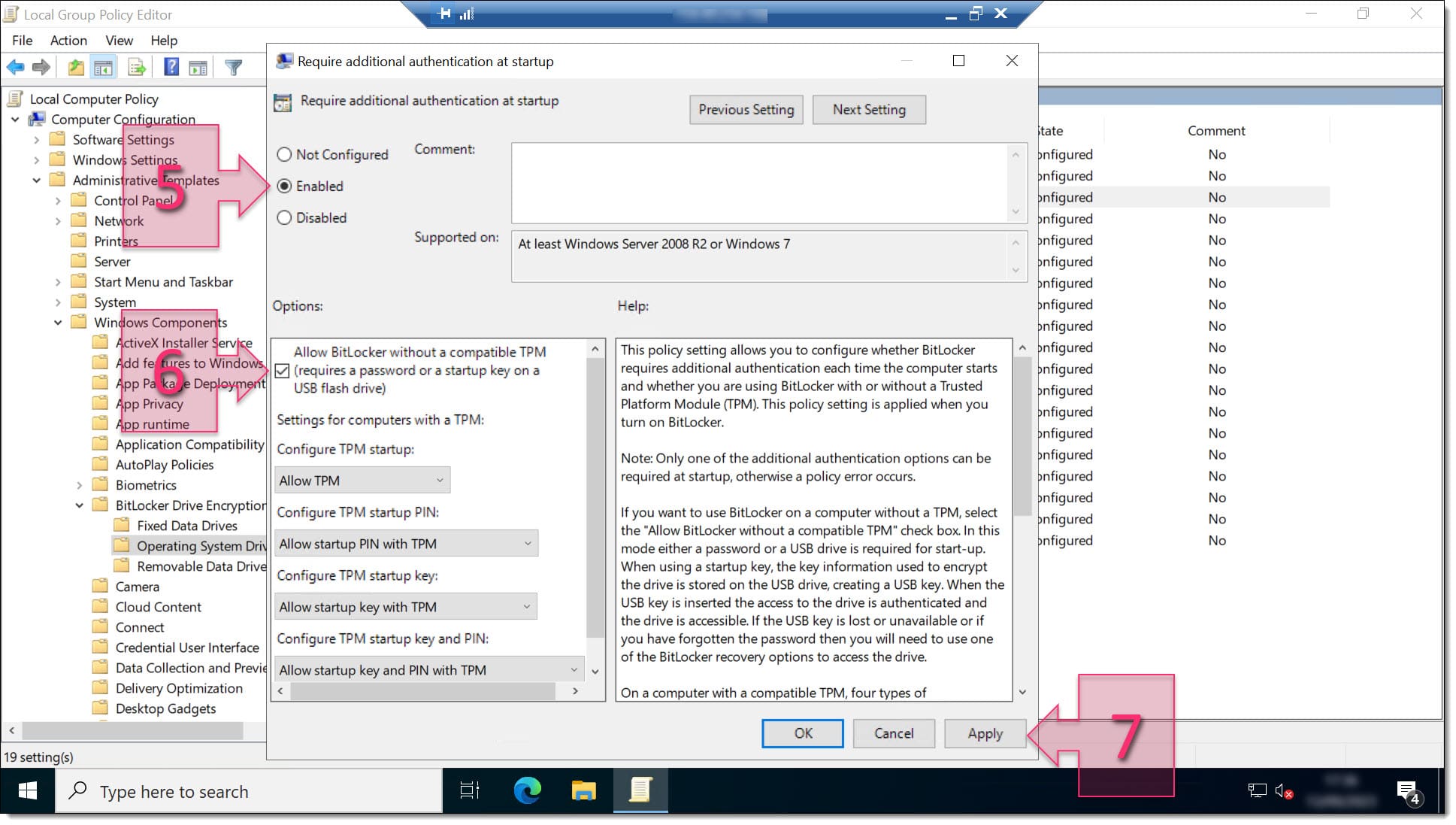Open the Configure TPM startup dropdown
This screenshot has width=1456, height=825.
[x=362, y=481]
